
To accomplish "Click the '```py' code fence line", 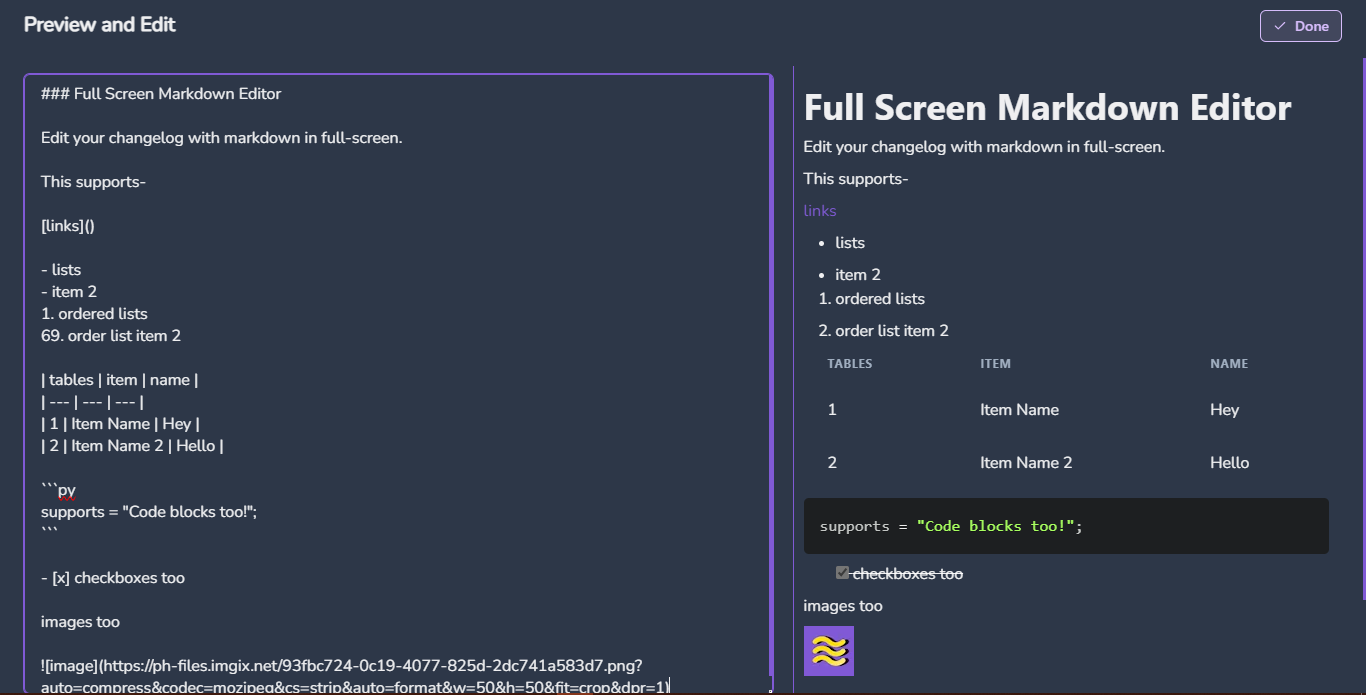I will click(x=58, y=490).
